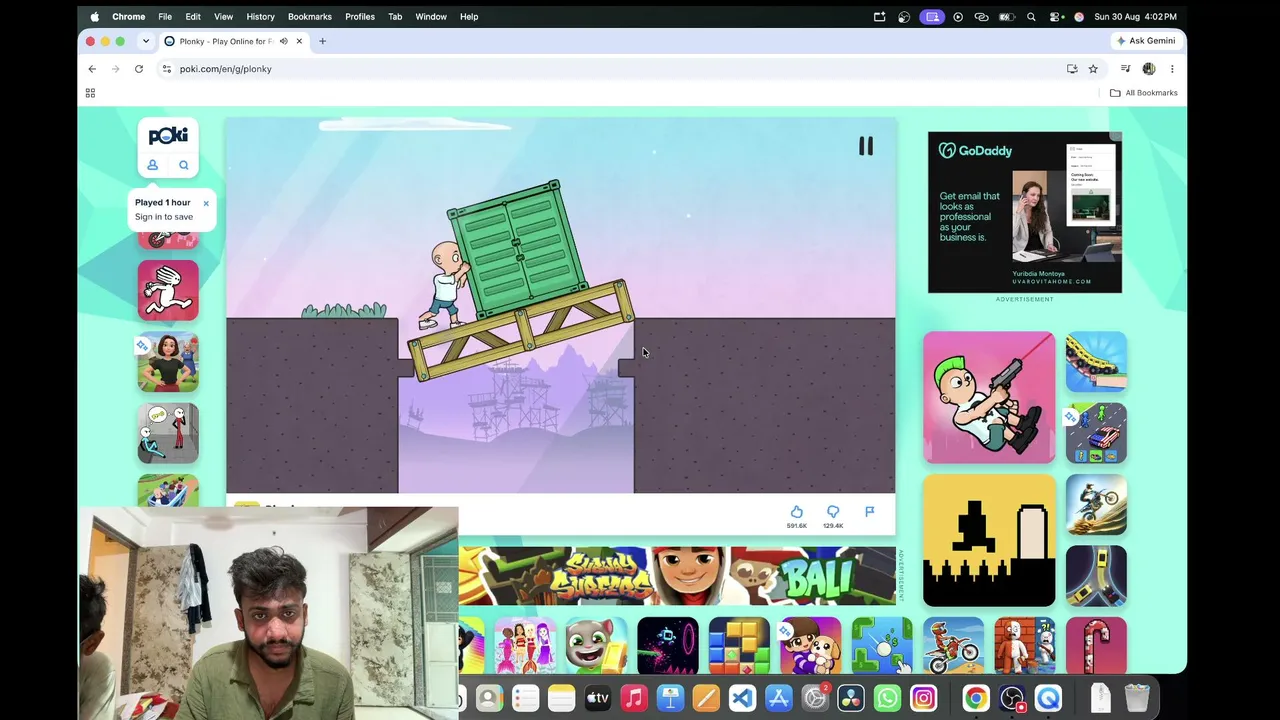Open Instagram from the Dock

tap(924, 698)
